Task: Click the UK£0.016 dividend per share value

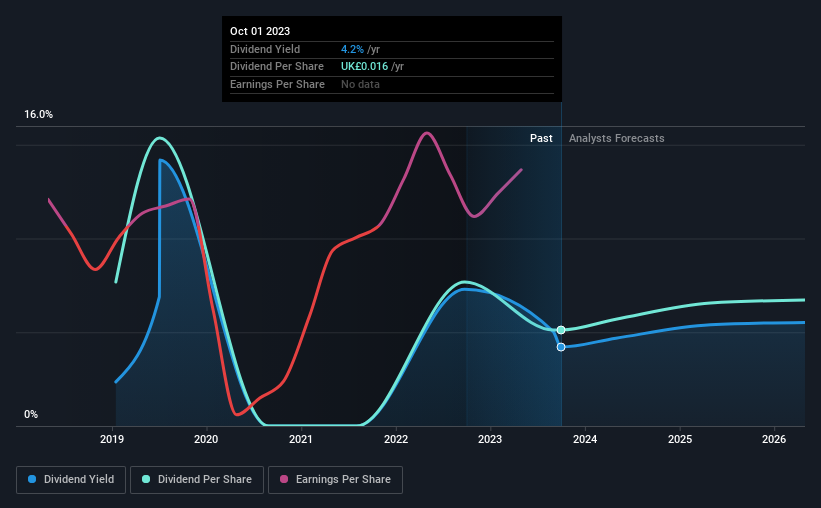Action: click(x=364, y=67)
